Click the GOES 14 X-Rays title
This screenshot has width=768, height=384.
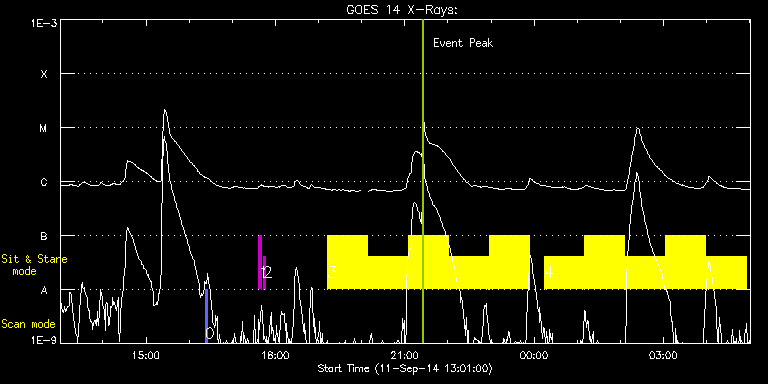coord(402,10)
